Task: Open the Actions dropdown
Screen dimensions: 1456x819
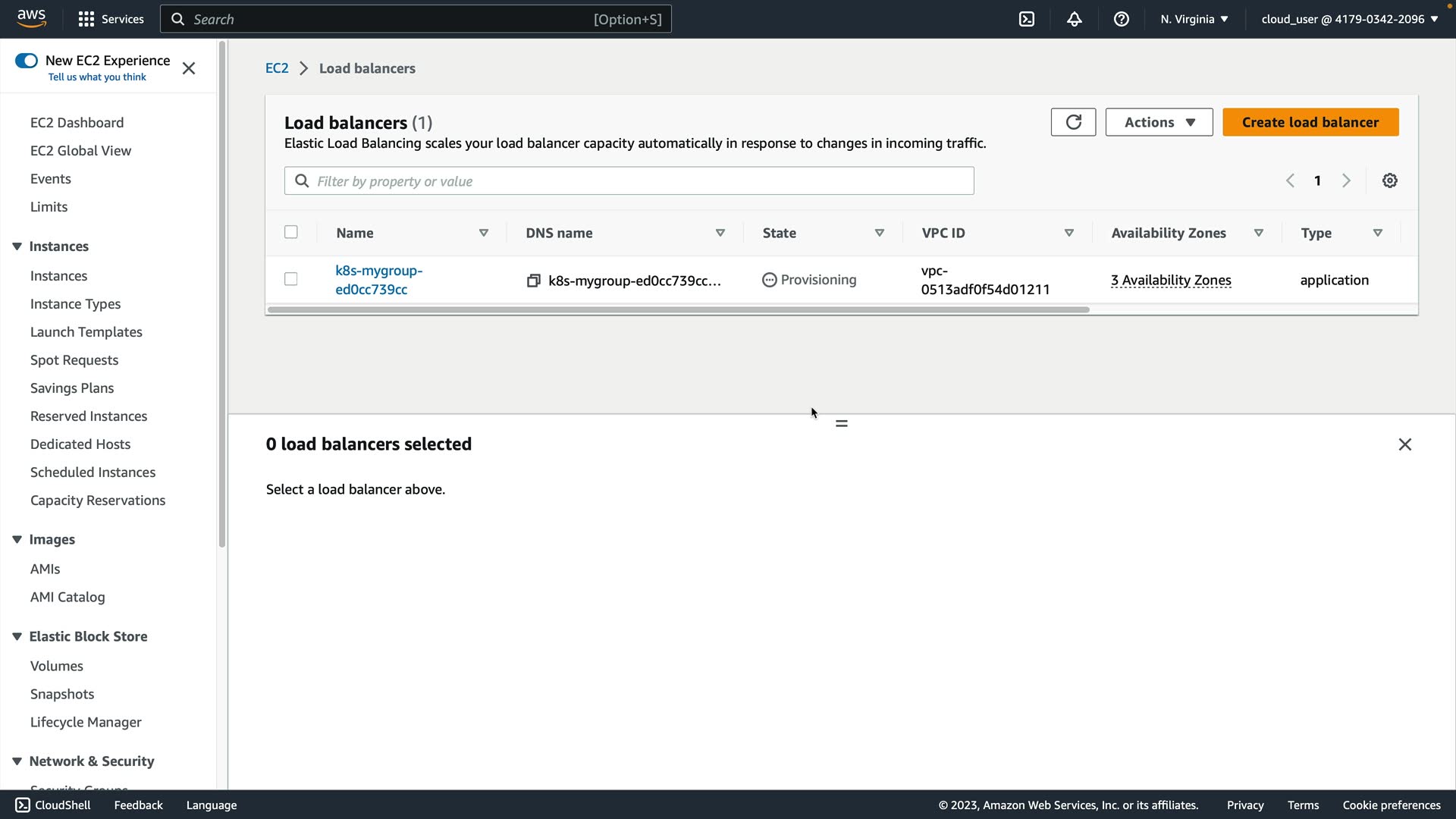Action: [x=1159, y=122]
